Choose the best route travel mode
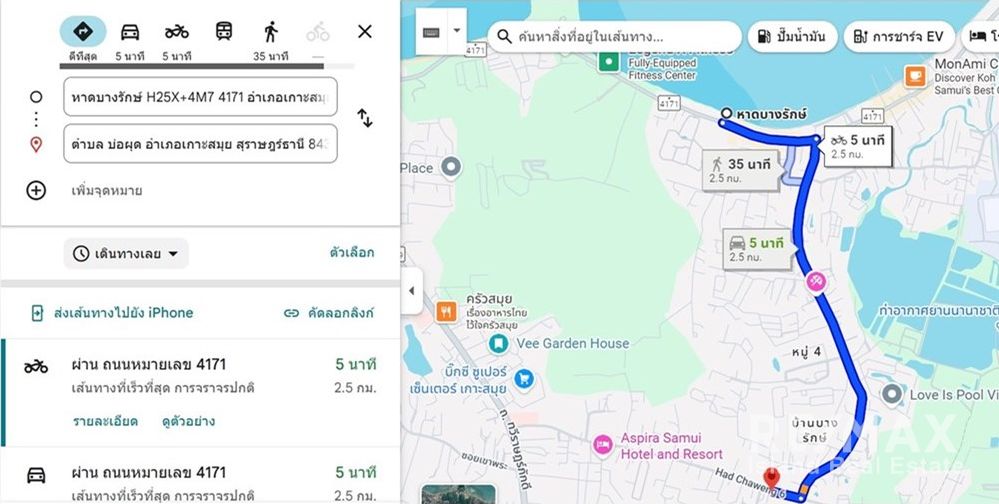The image size is (999, 504). coord(83,39)
